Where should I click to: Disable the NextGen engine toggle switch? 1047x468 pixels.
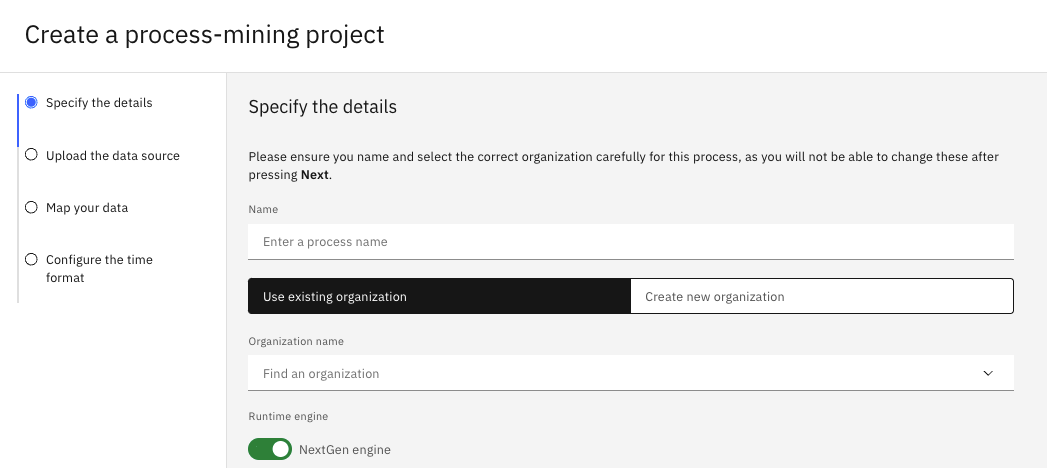coord(270,449)
